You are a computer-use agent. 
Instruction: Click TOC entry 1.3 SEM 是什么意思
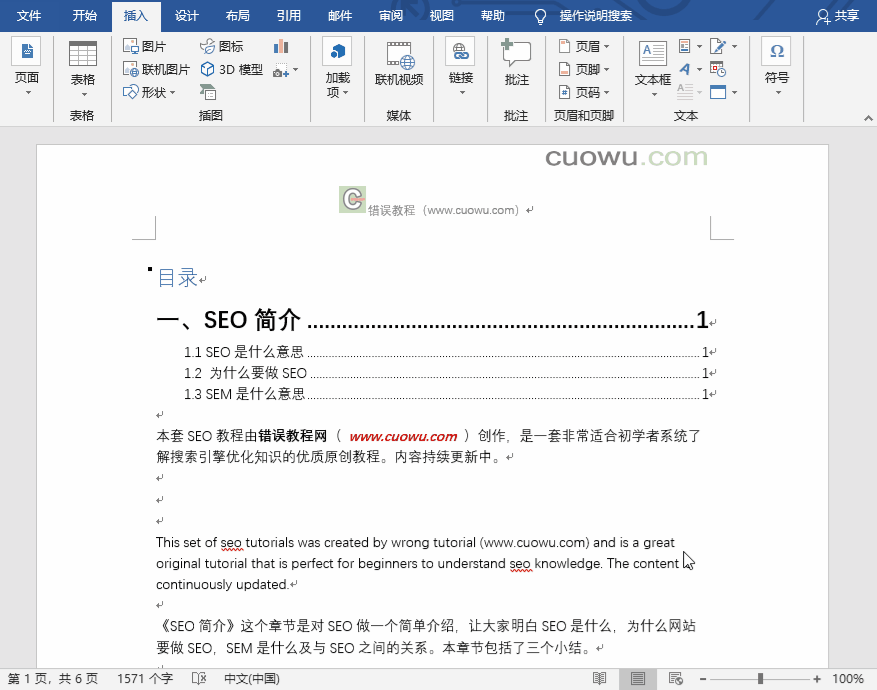(446, 394)
